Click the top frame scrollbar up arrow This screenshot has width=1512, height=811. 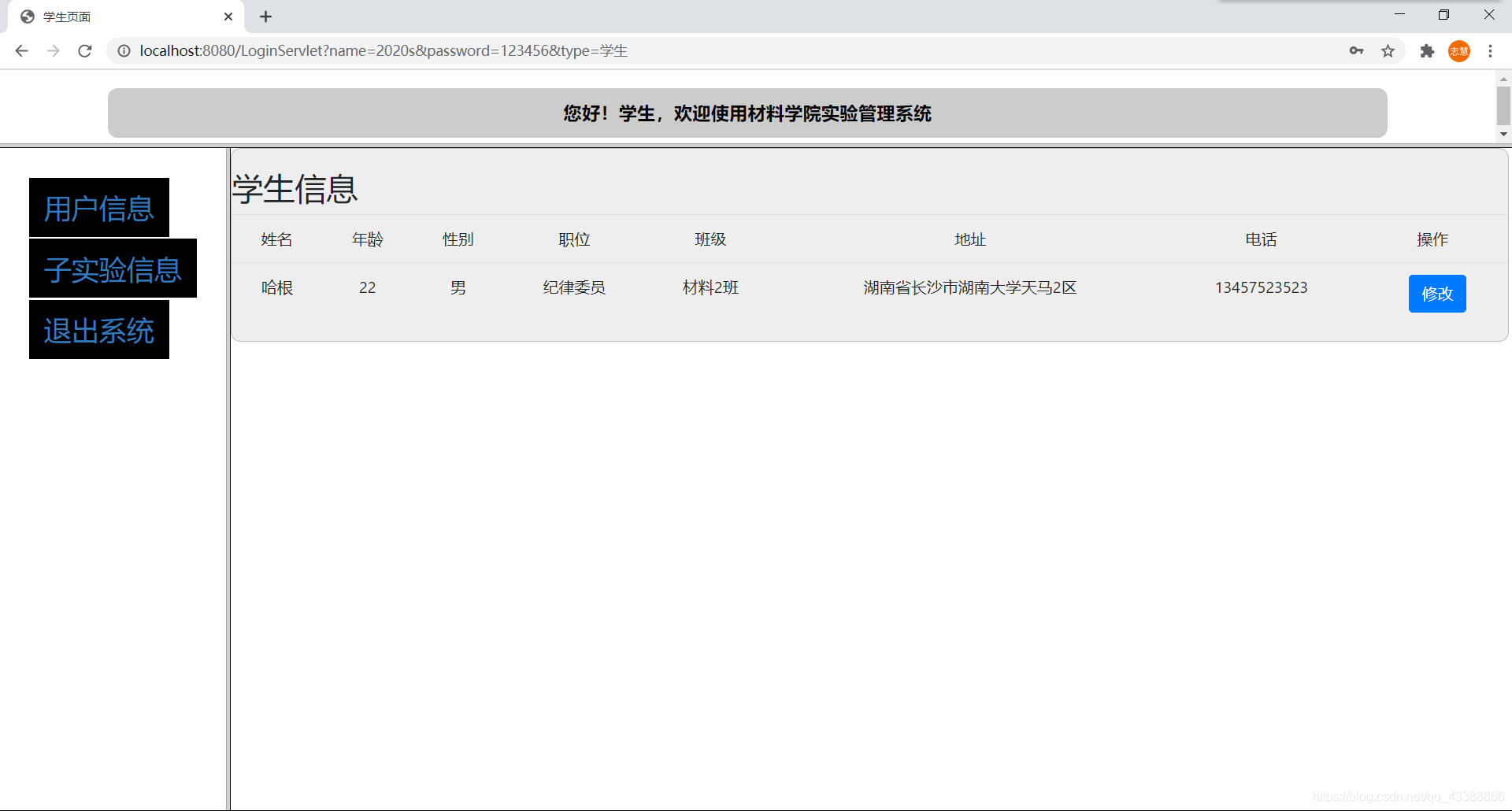click(1503, 79)
